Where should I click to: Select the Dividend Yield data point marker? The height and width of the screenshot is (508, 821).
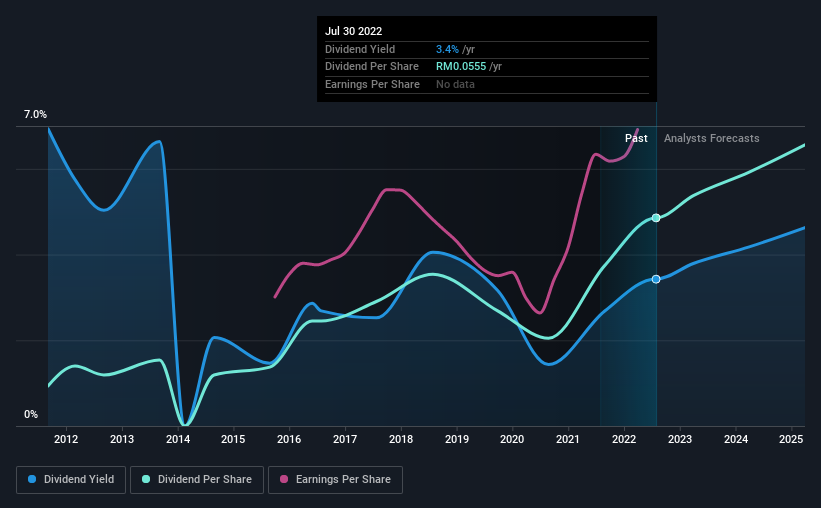pos(656,279)
